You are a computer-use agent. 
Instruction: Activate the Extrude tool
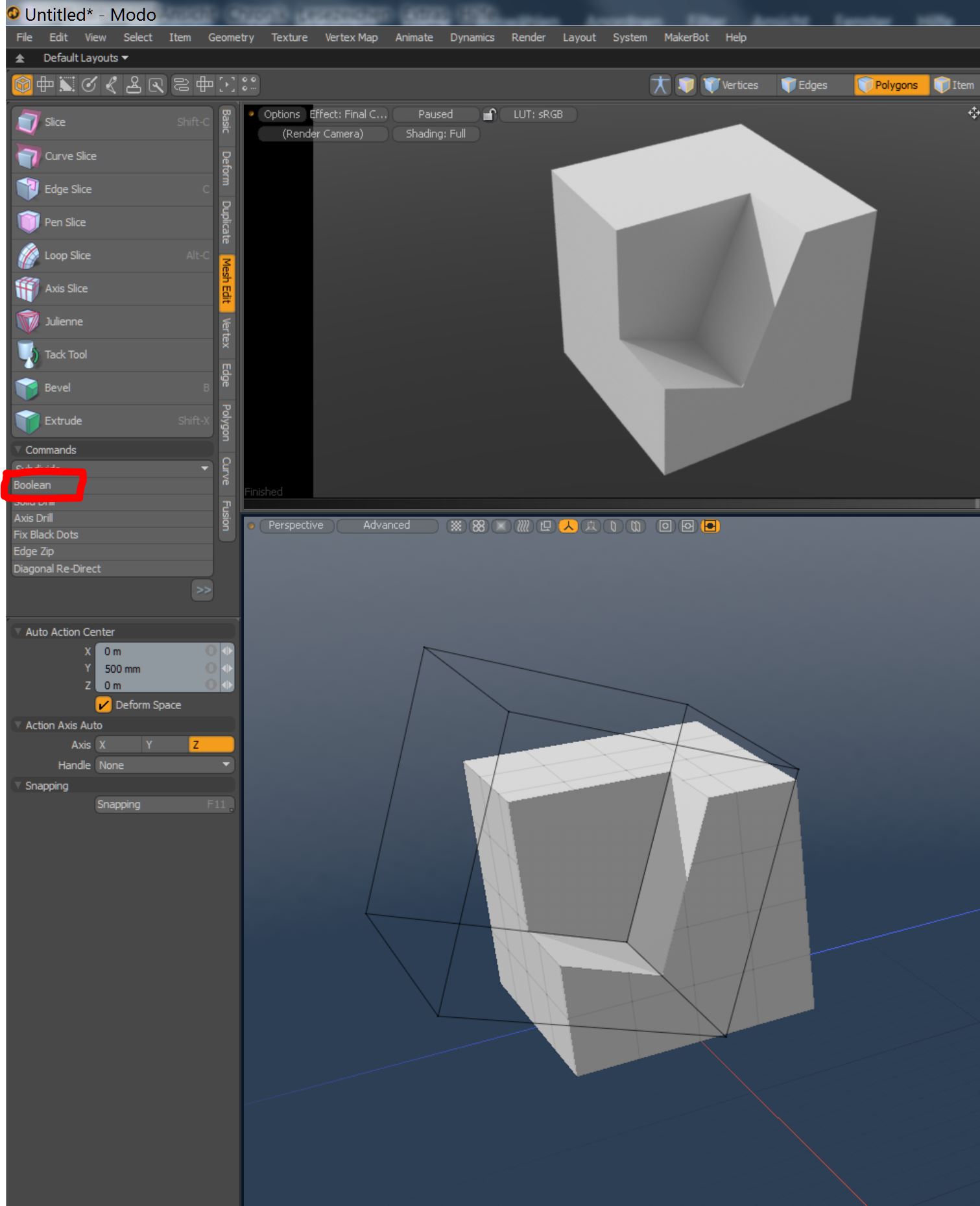[x=112, y=421]
